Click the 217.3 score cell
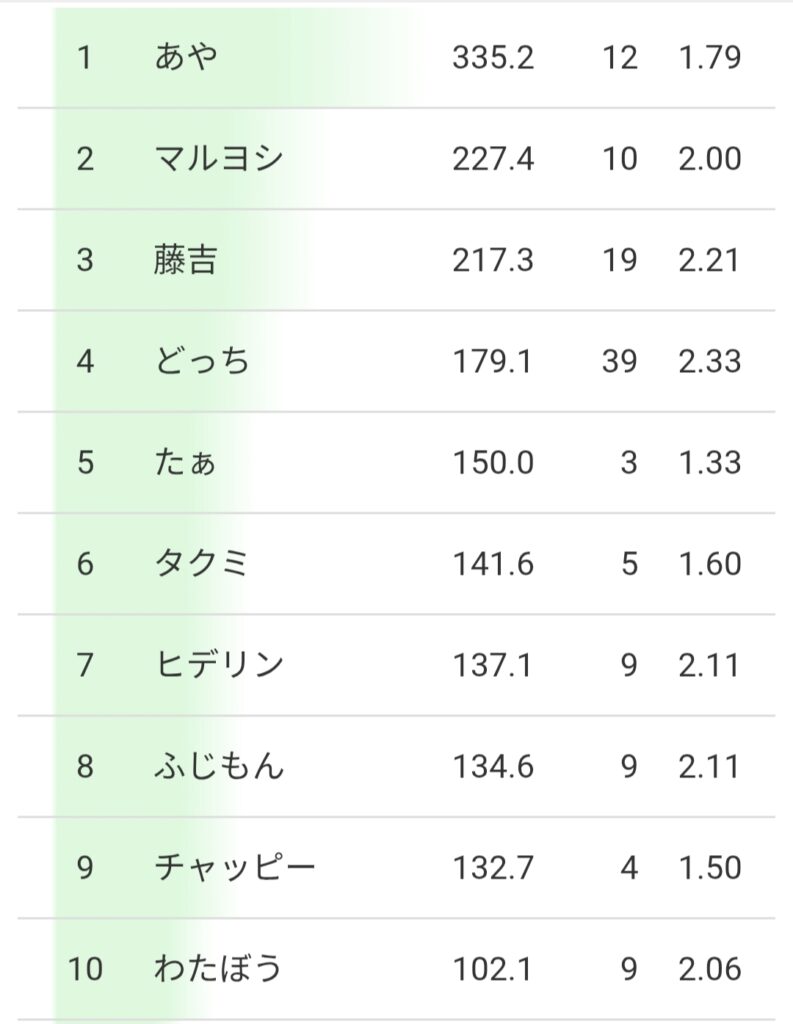 [493, 260]
